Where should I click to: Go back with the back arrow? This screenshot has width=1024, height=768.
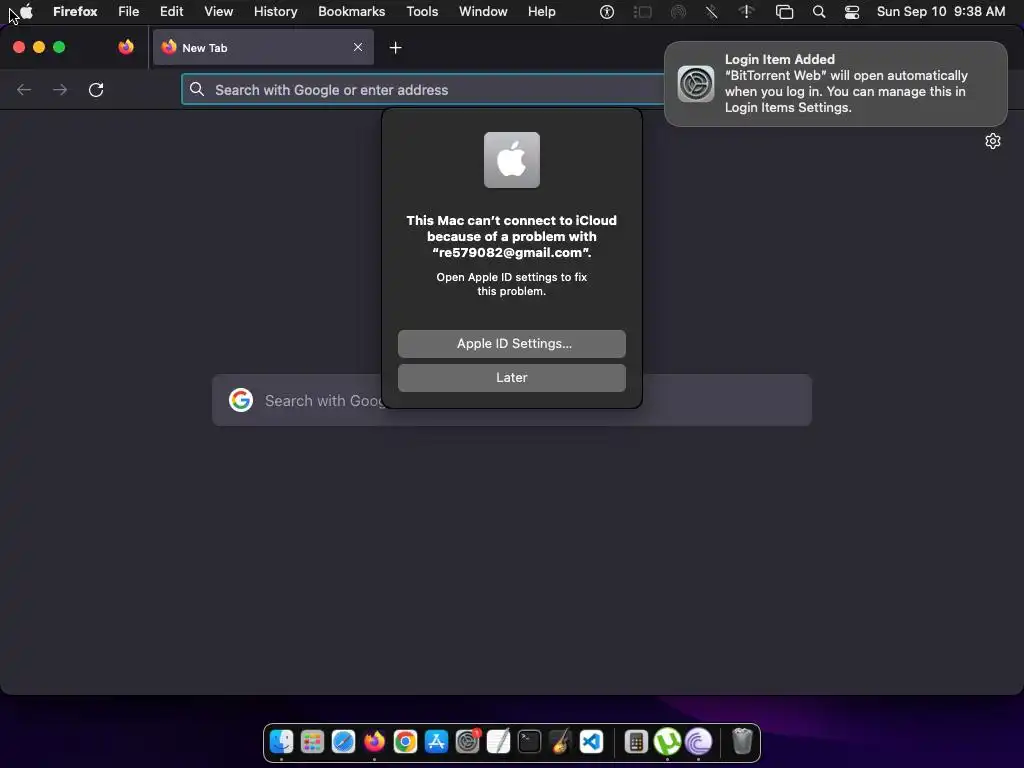coord(24,89)
